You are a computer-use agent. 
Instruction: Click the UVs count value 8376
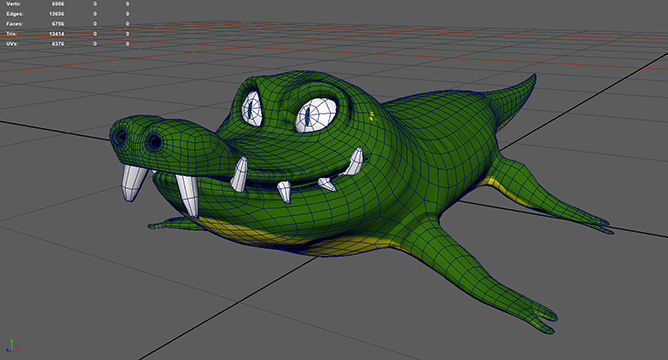(58, 44)
